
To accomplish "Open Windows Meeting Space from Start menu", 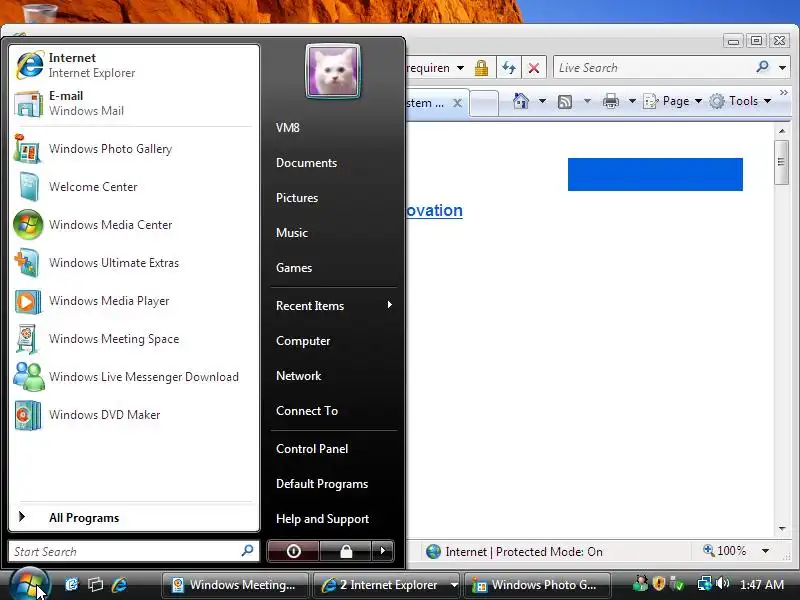I will [134, 339].
